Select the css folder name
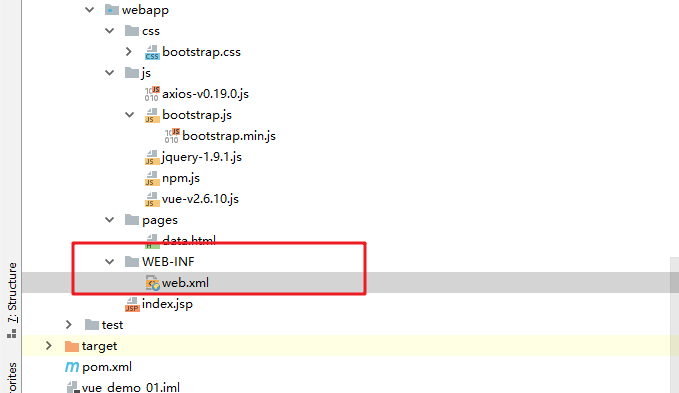Viewport: 679px width, 393px height. pyautogui.click(x=151, y=31)
